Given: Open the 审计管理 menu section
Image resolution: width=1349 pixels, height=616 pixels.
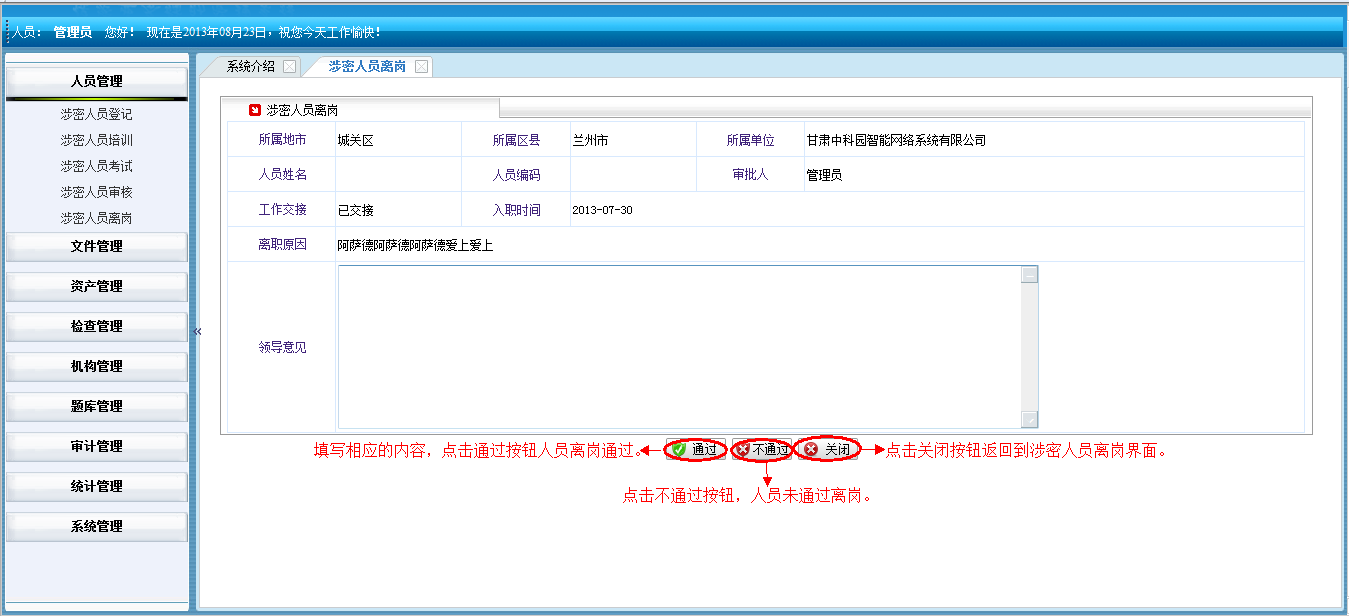Looking at the screenshot, I should click(x=97, y=446).
